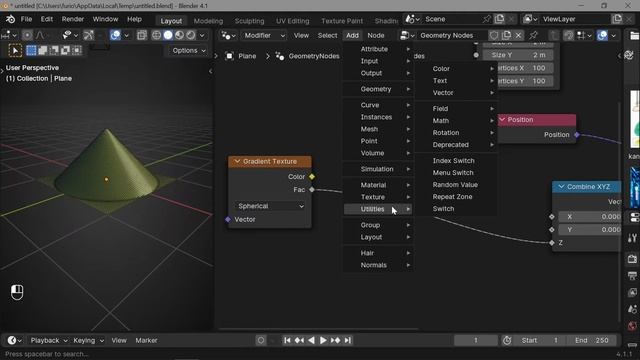Toggle auto keying record button
Viewport: 640px width, 360px height.
(261, 340)
